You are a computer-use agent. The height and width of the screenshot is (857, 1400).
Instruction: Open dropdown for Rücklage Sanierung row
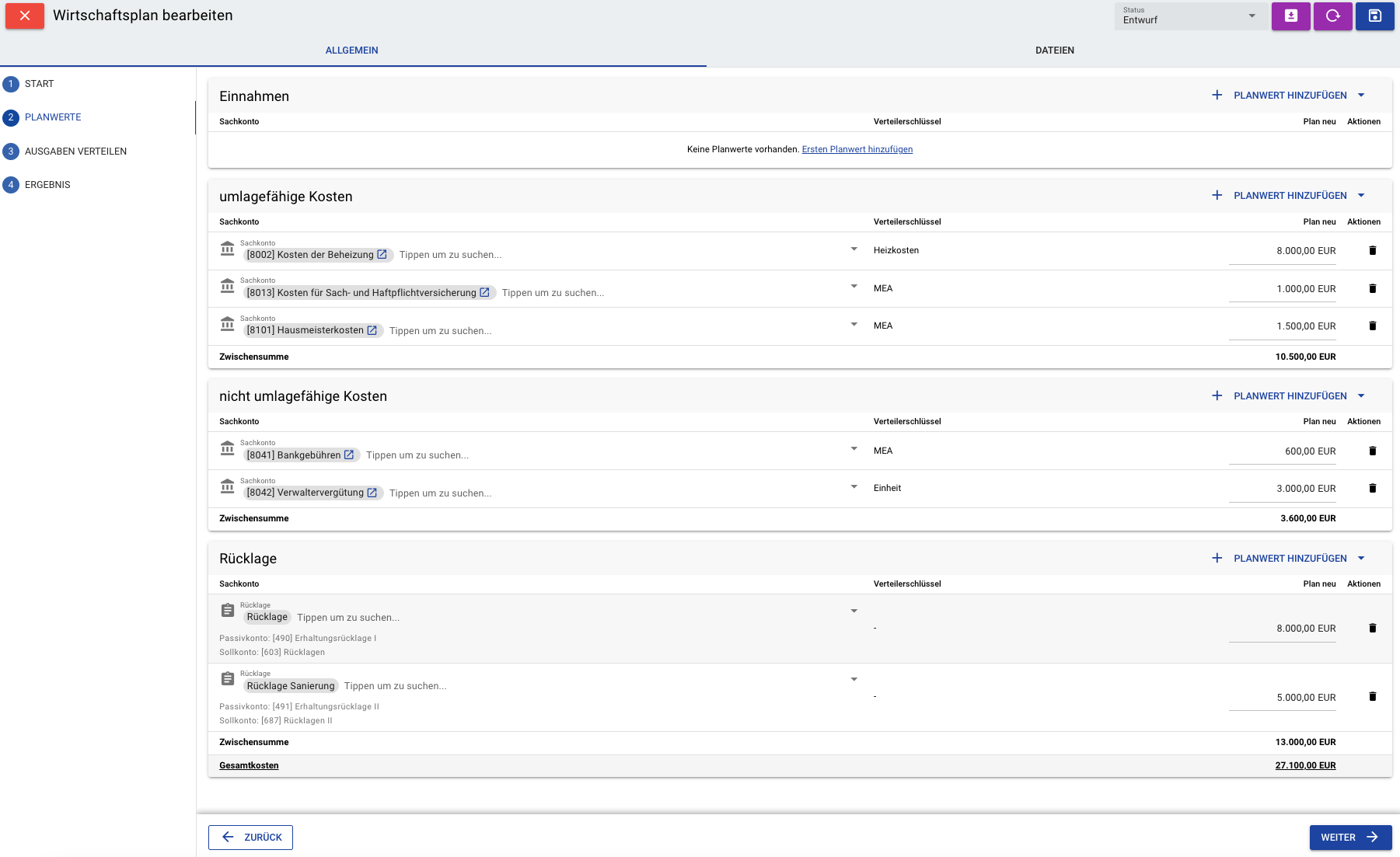[854, 680]
